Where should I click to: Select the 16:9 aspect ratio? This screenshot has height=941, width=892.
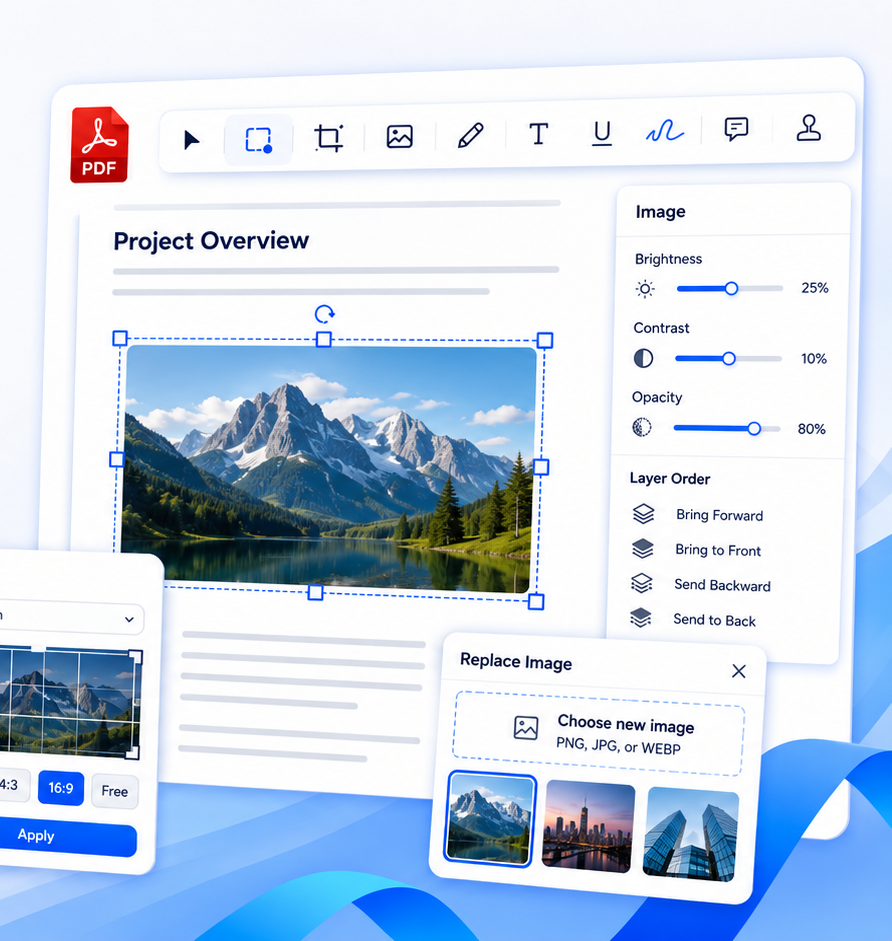[61, 787]
